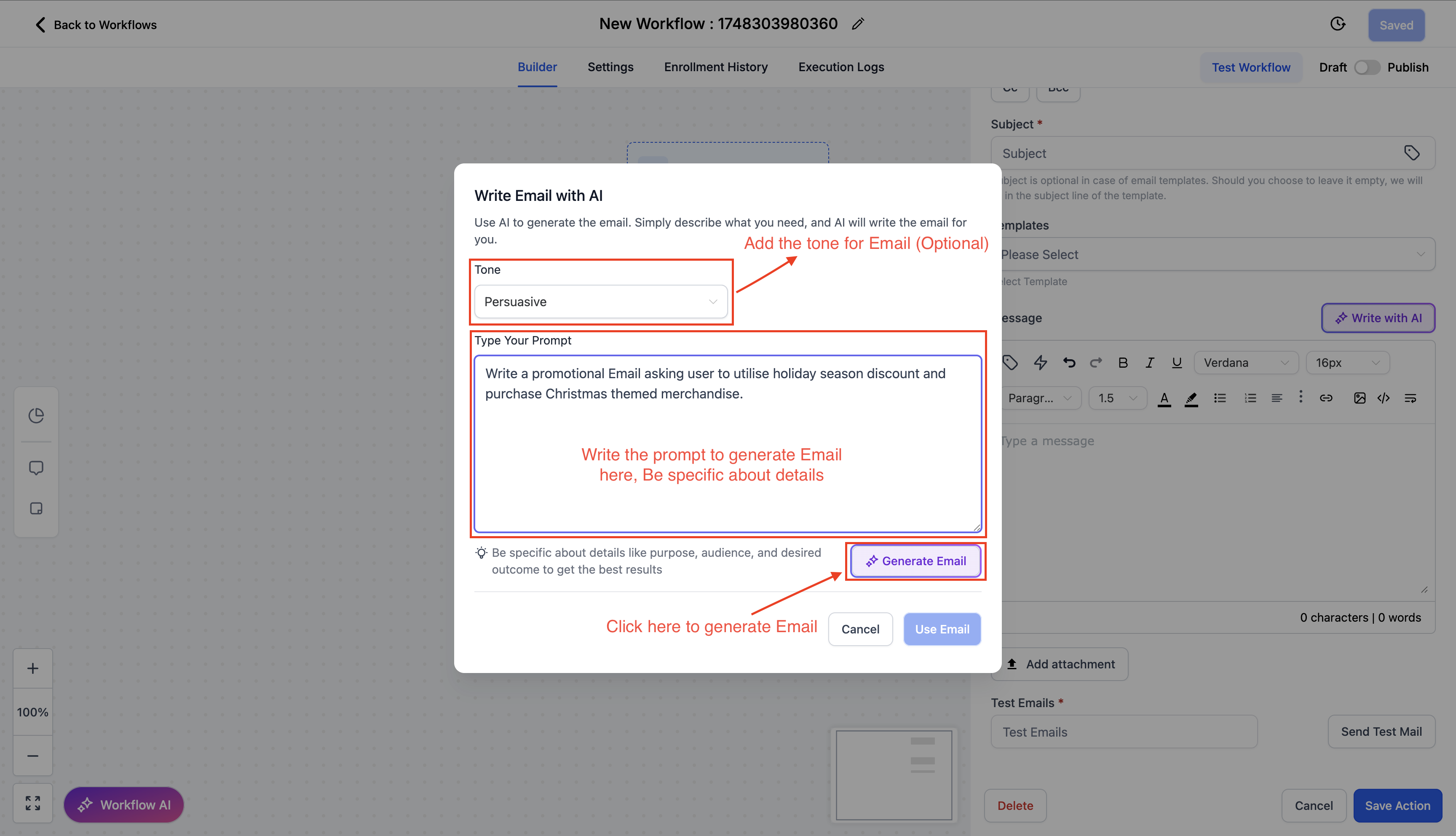
Task: Italicize text using the toolbar icon
Action: (x=1150, y=362)
